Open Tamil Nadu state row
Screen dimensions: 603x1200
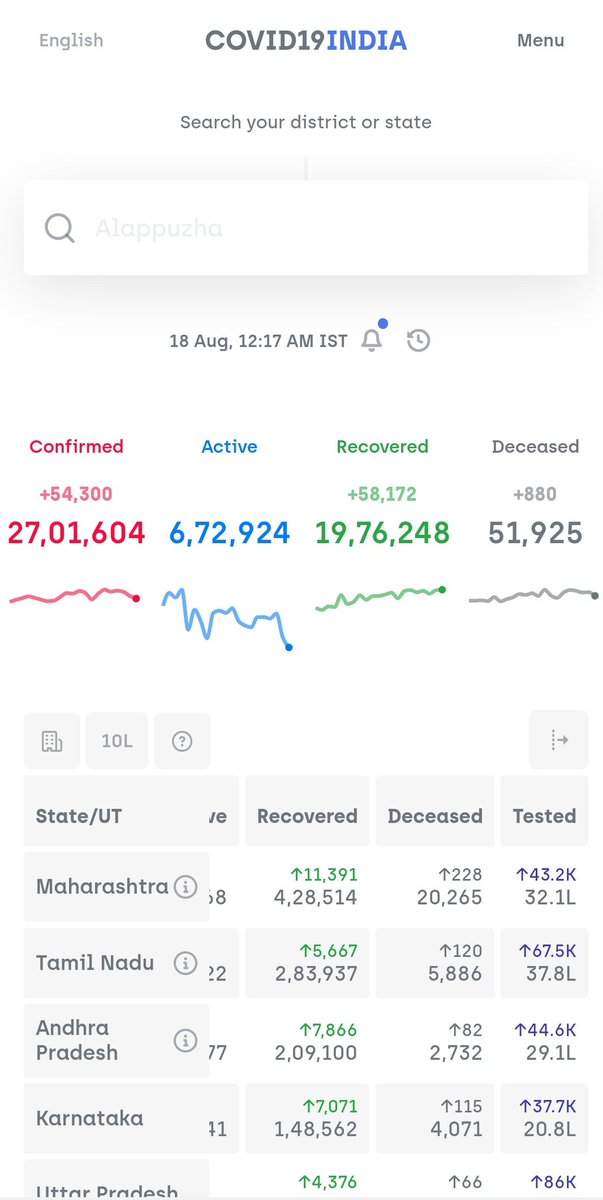coord(306,963)
